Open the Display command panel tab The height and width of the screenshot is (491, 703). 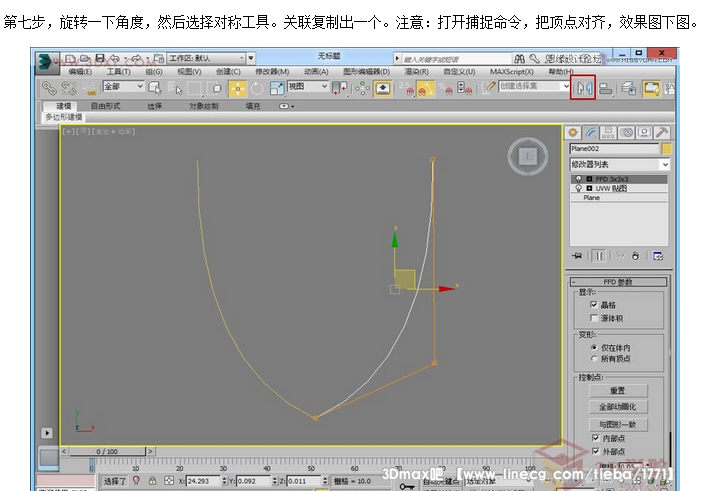[644, 132]
